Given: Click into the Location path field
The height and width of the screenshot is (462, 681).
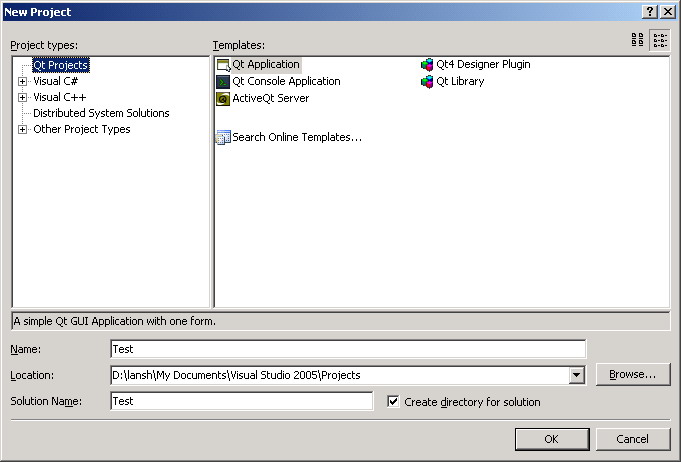Looking at the screenshot, I should coord(340,375).
